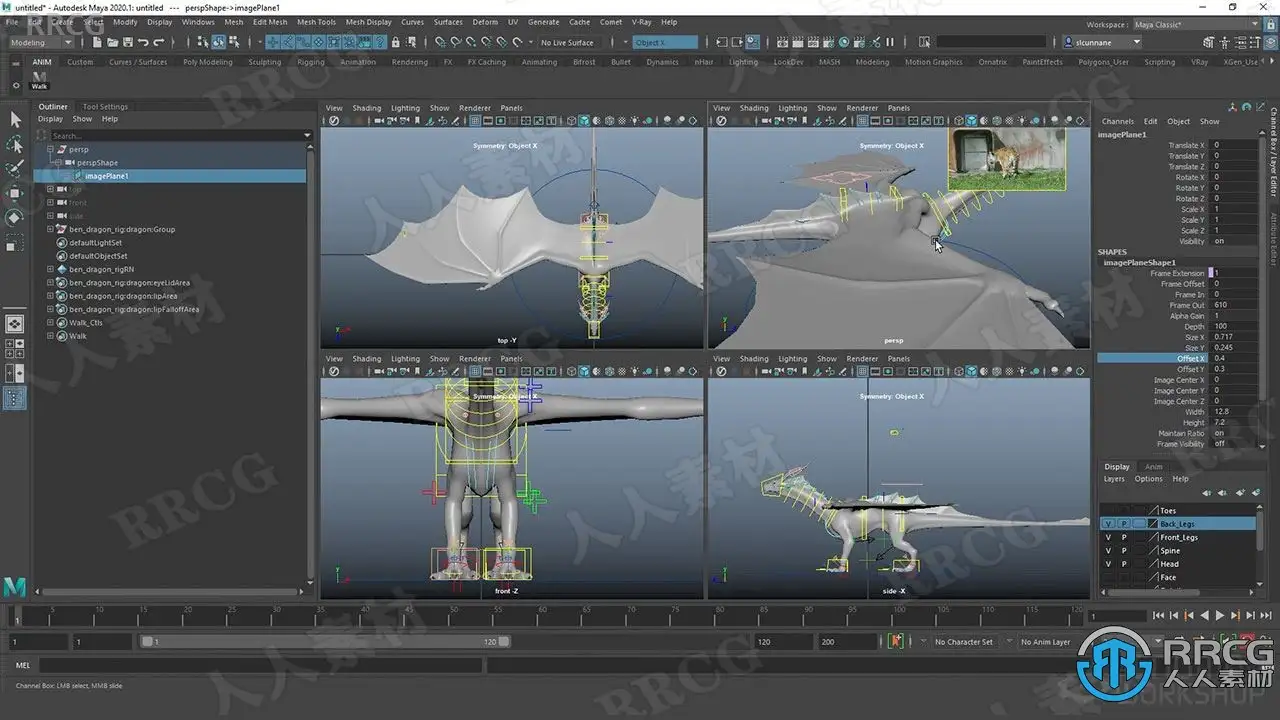The image size is (1280, 720).
Task: Expand the Walk_Ctls node in Outliner
Action: (x=50, y=323)
